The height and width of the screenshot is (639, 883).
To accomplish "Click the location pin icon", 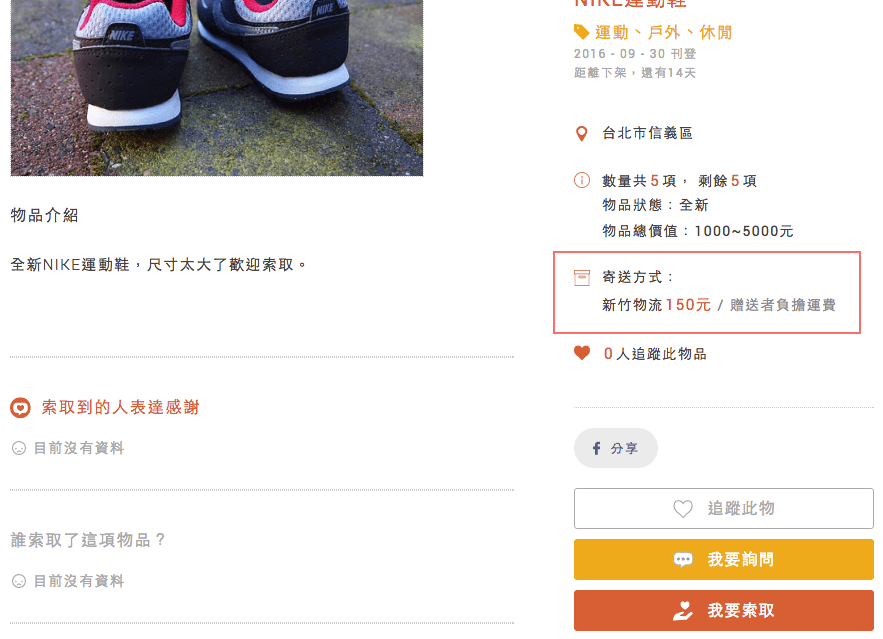I will [x=582, y=133].
